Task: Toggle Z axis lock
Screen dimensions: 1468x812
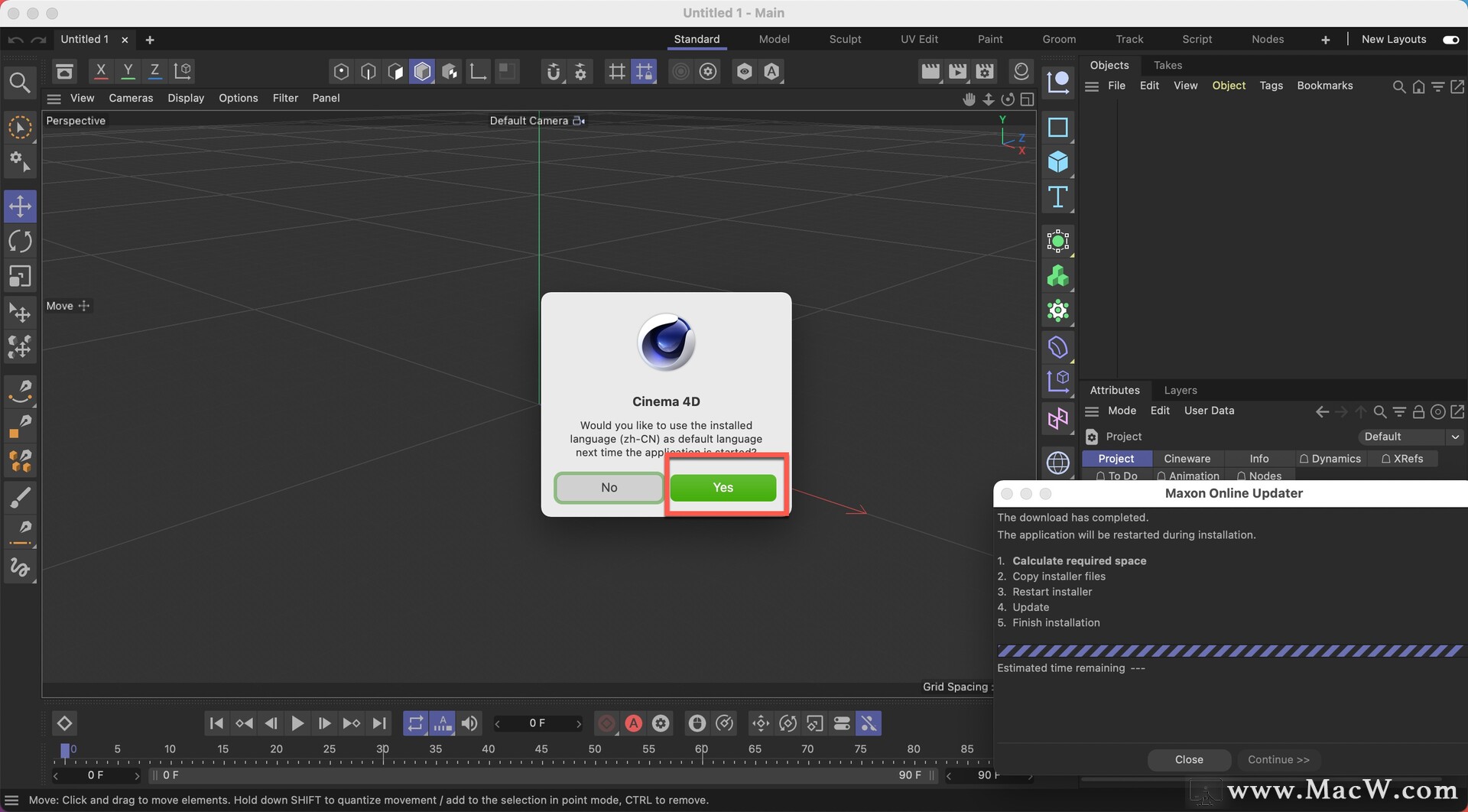Action: [154, 71]
